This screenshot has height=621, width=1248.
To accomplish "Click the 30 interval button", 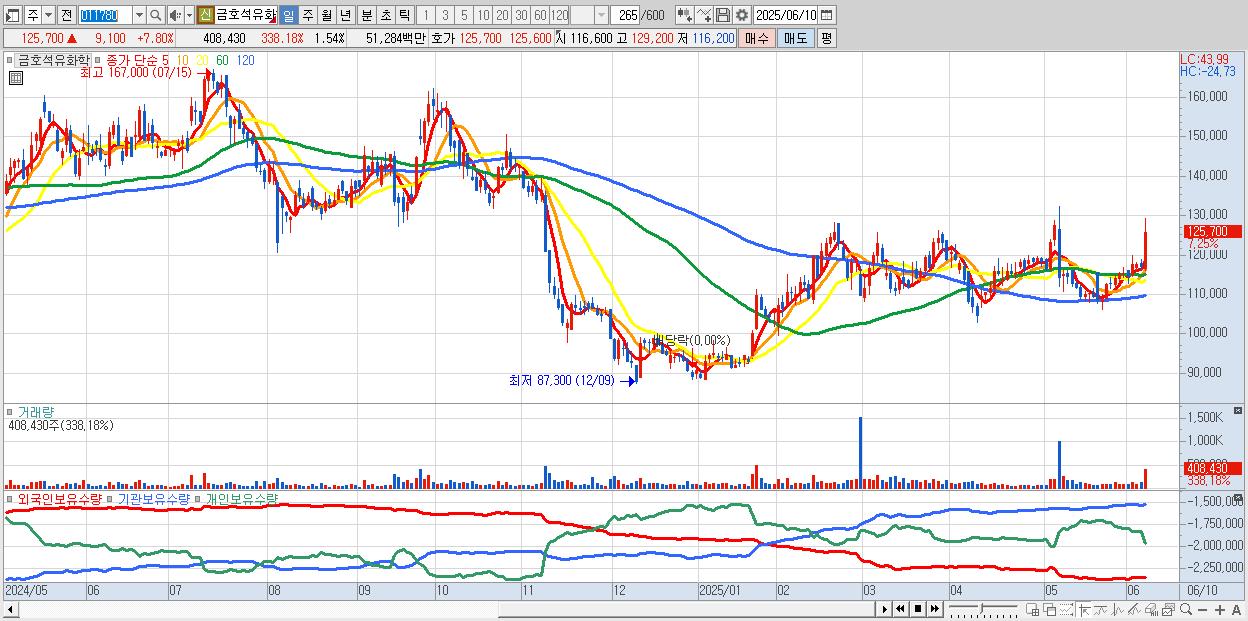I will tap(520, 15).
